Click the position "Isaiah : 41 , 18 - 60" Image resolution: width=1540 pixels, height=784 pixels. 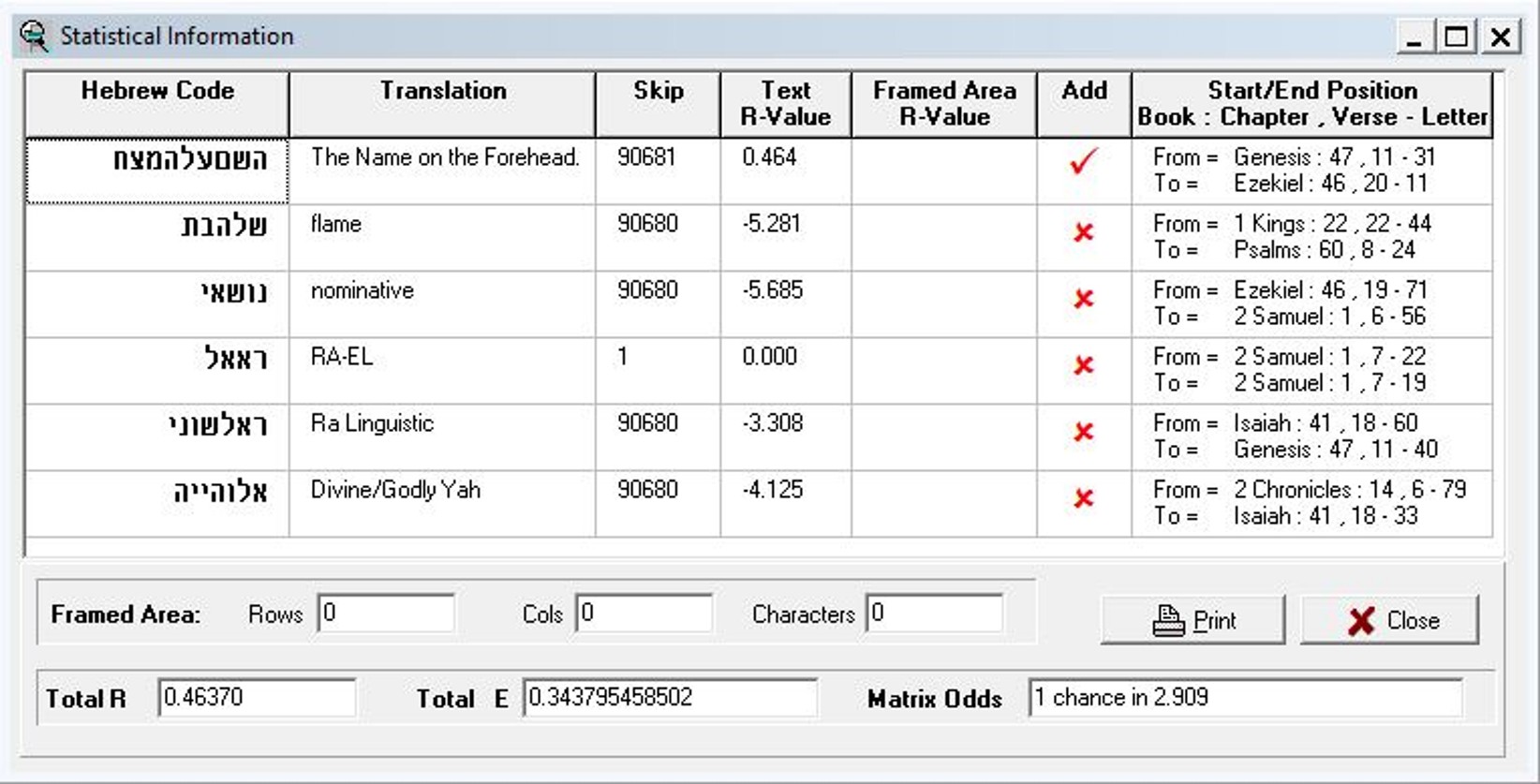coord(1326,423)
